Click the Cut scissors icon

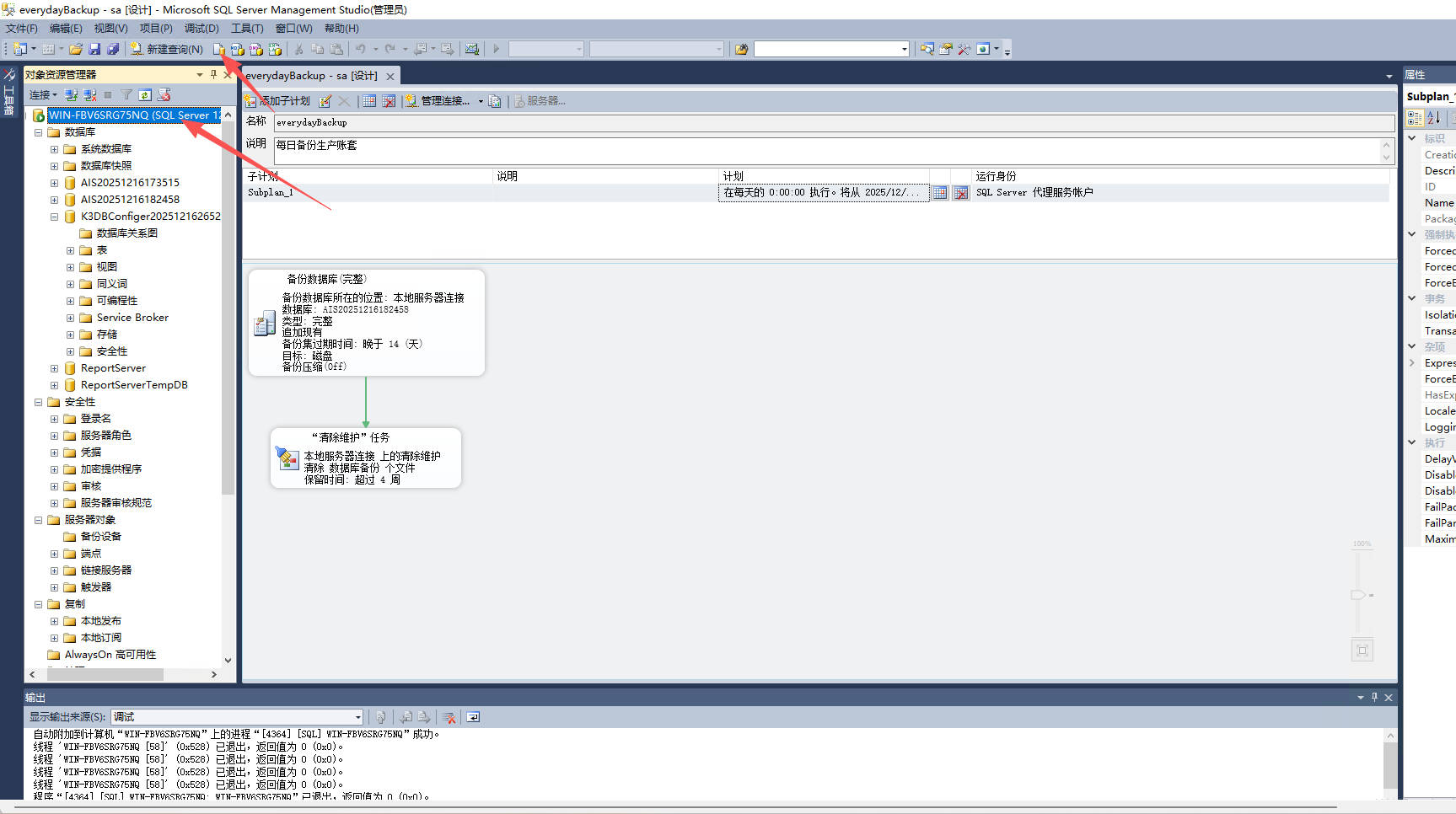(x=298, y=49)
